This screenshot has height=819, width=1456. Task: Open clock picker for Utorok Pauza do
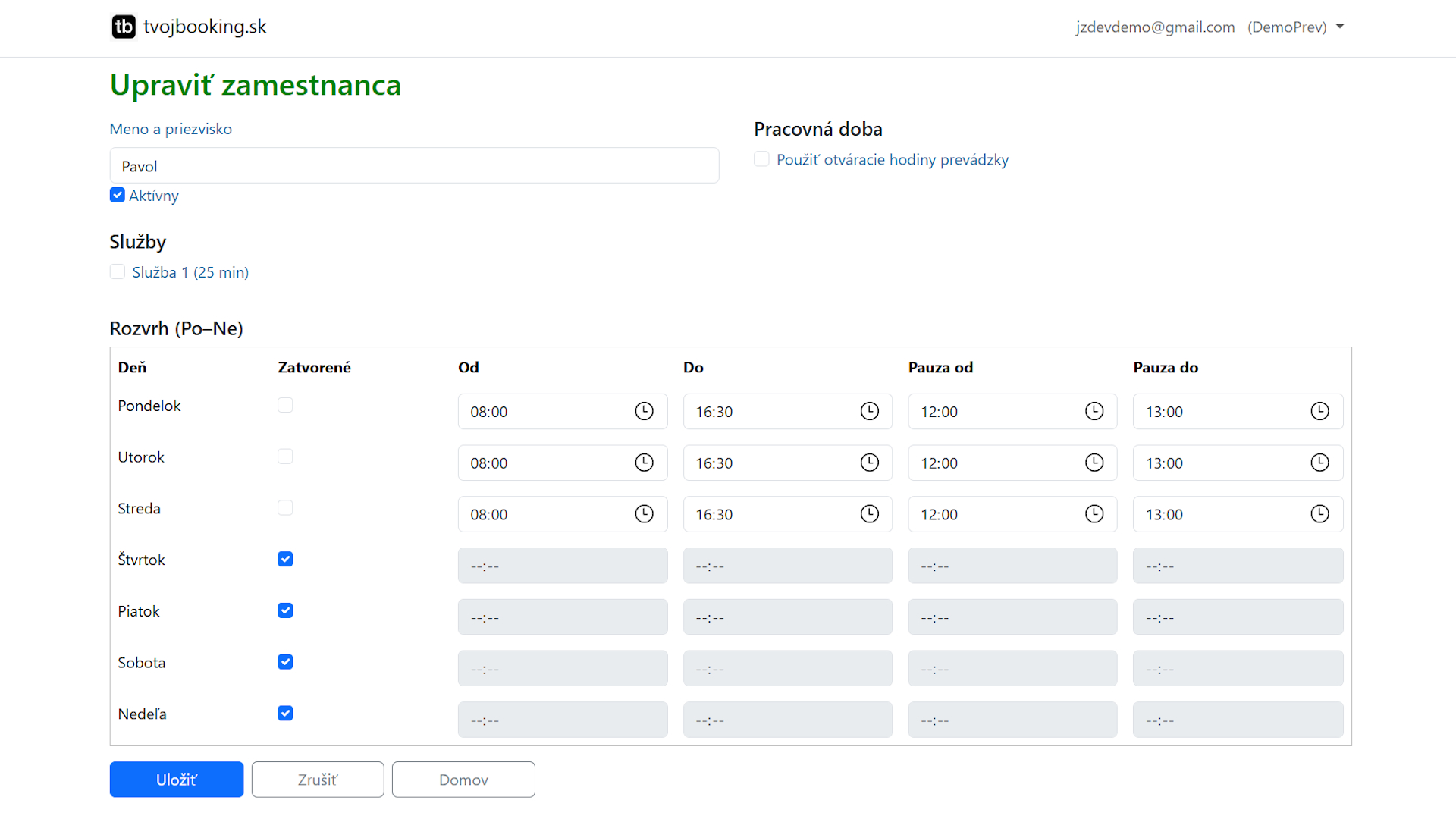point(1319,463)
